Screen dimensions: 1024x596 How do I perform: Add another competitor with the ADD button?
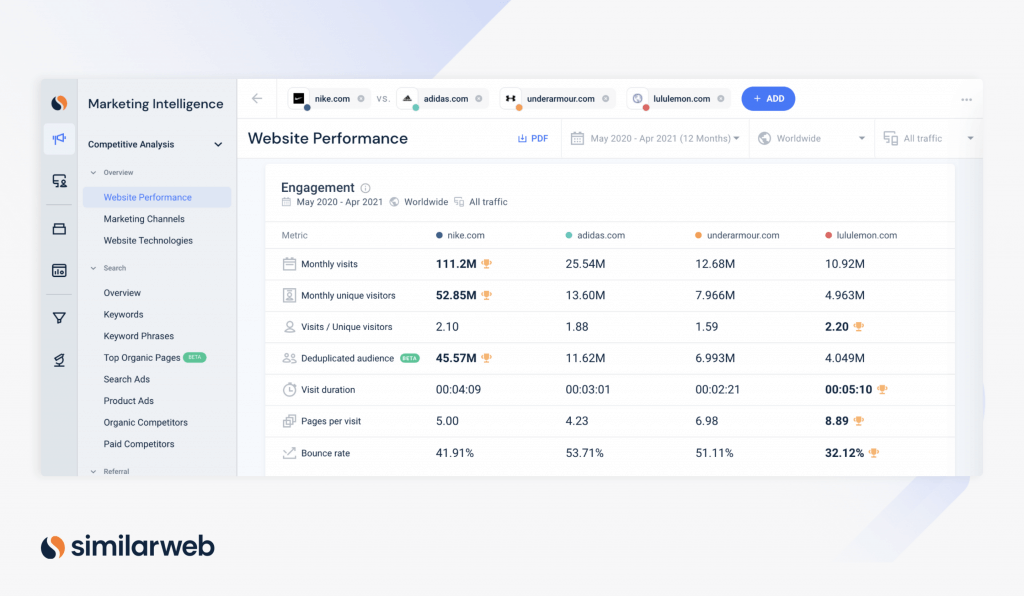pyautogui.click(x=768, y=99)
